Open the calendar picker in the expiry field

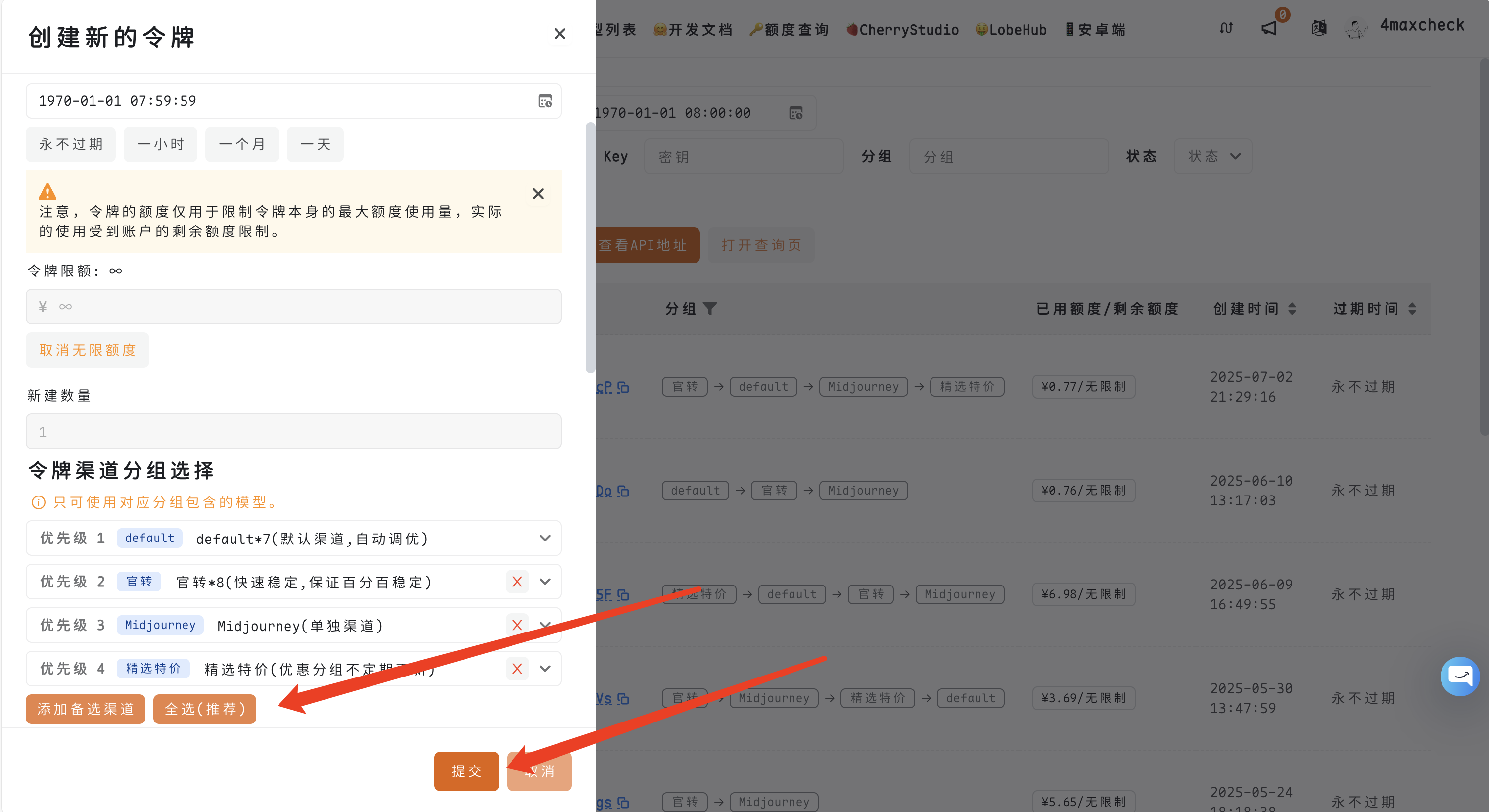point(545,101)
